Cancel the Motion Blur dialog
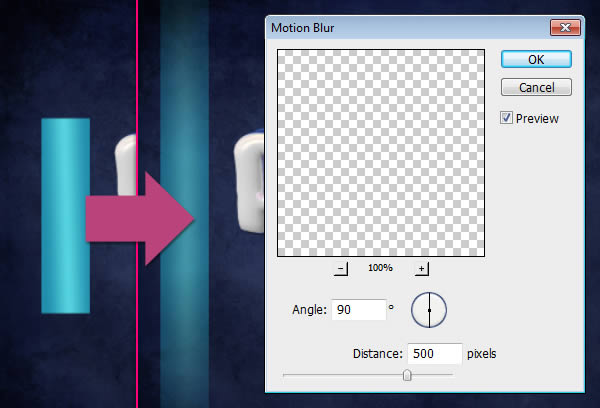The width and height of the screenshot is (600, 408). (536, 87)
